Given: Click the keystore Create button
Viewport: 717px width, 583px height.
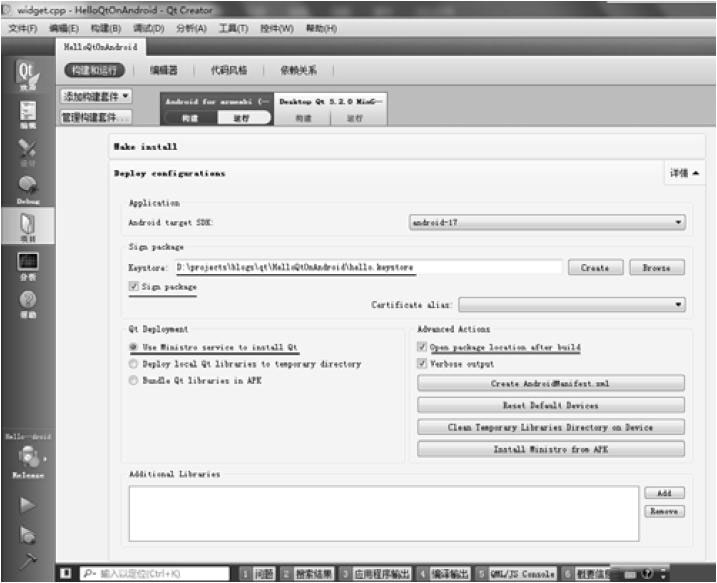Looking at the screenshot, I should [595, 267].
